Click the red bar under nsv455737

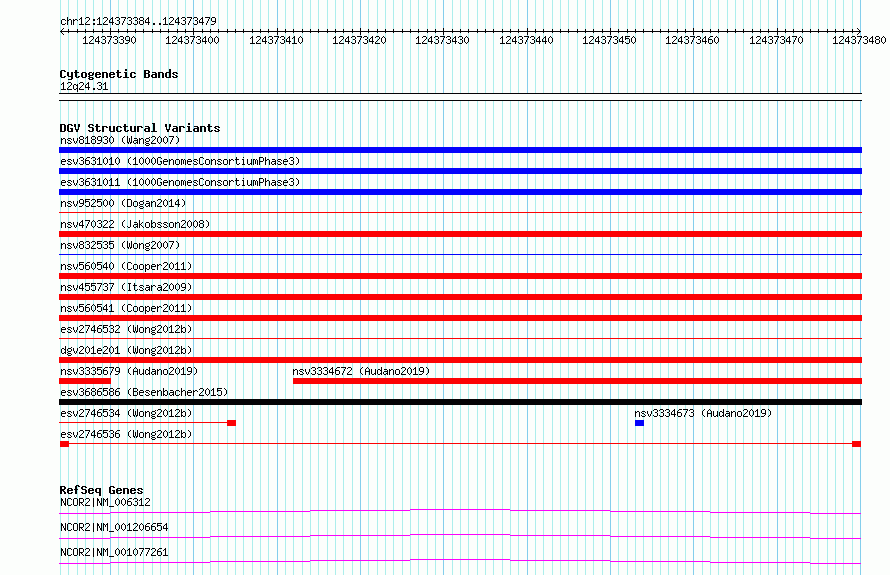[x=460, y=297]
